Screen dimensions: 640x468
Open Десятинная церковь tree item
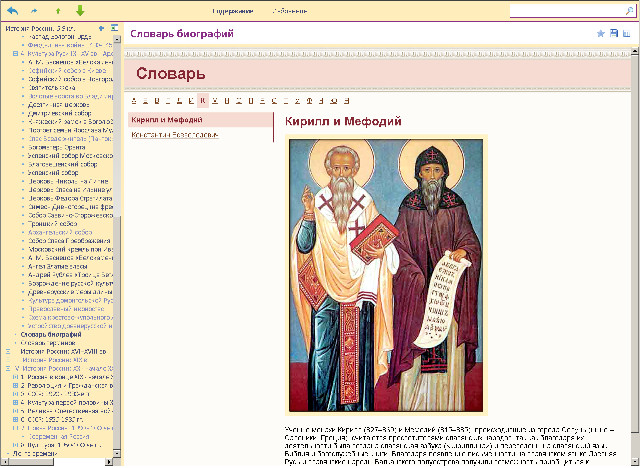pos(58,104)
